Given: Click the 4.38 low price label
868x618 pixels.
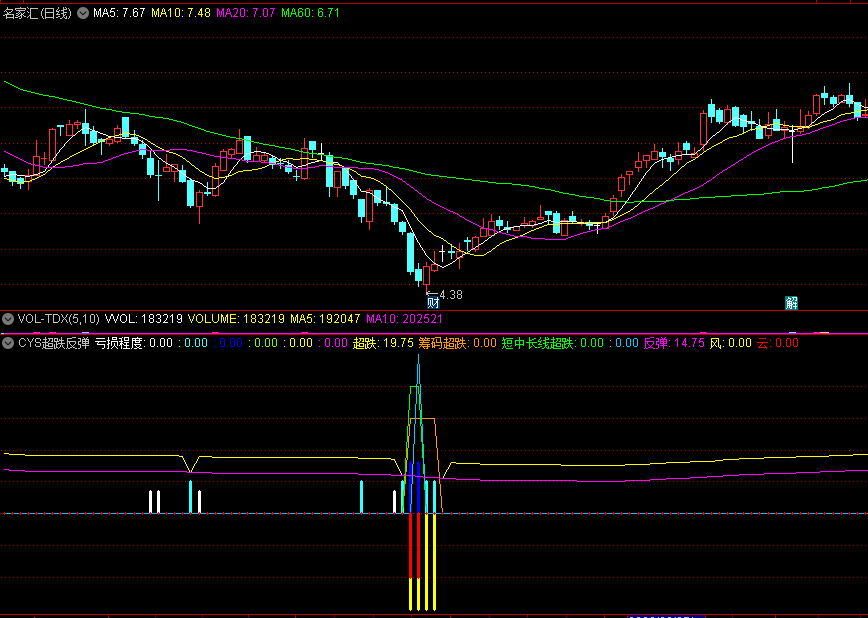Looking at the screenshot, I should pos(451,295).
